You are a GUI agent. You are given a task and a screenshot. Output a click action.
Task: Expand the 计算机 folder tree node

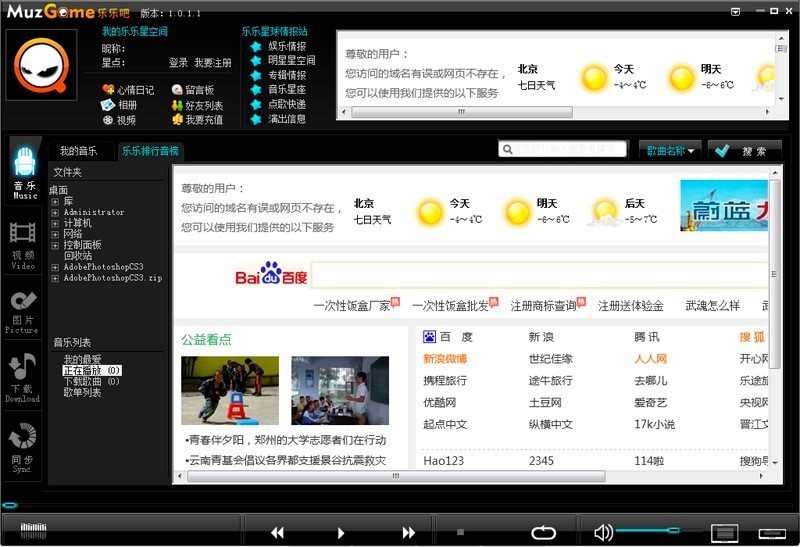[56, 223]
